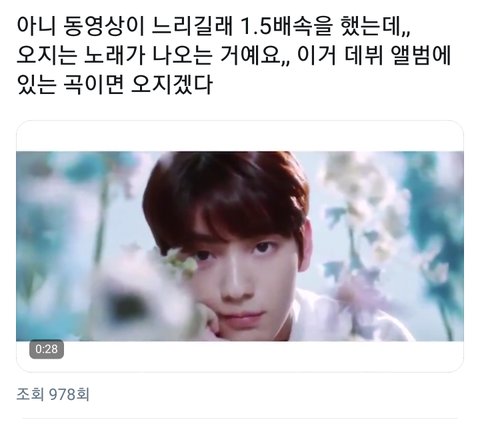The height and width of the screenshot is (424, 480).
Task: Click the white bar above the video frame
Action: click(x=240, y=137)
